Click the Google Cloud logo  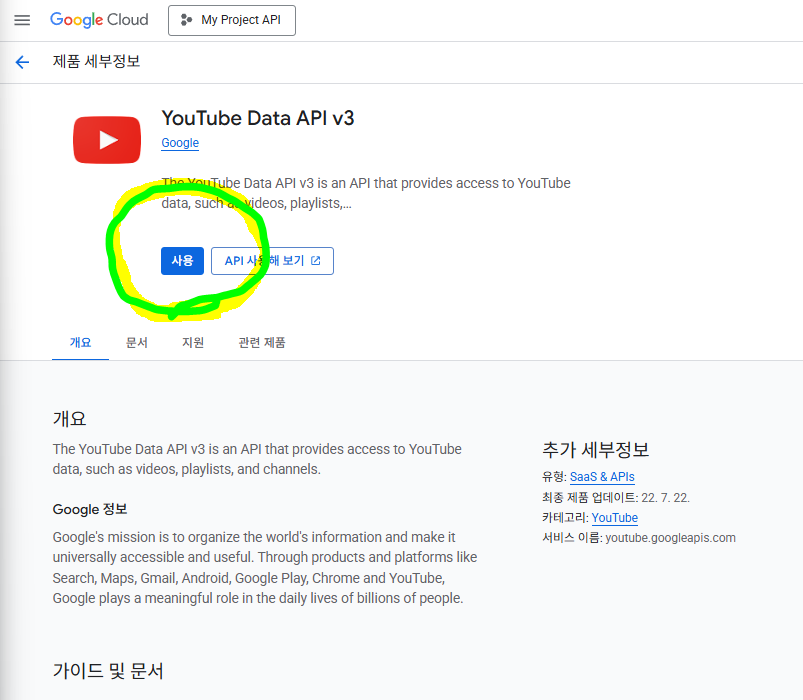[x=99, y=20]
